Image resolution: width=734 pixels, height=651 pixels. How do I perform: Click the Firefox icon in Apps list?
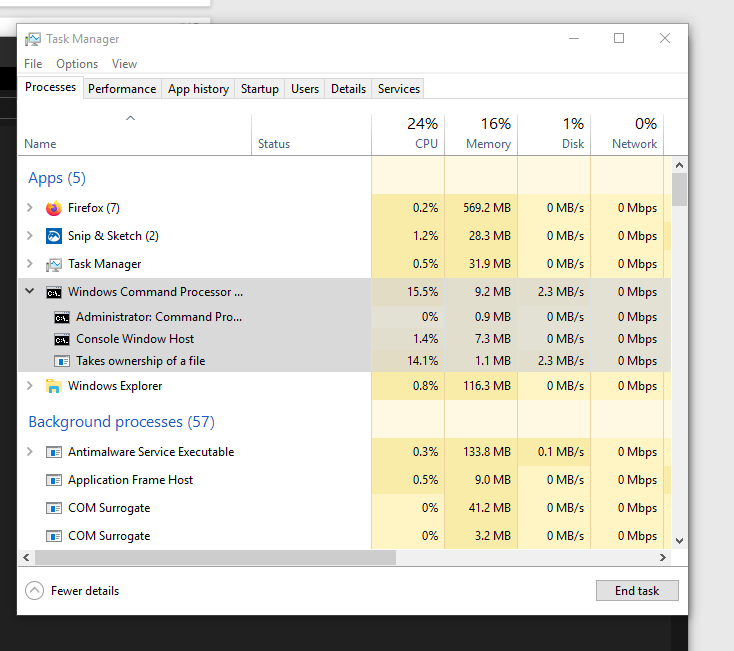pyautogui.click(x=54, y=208)
